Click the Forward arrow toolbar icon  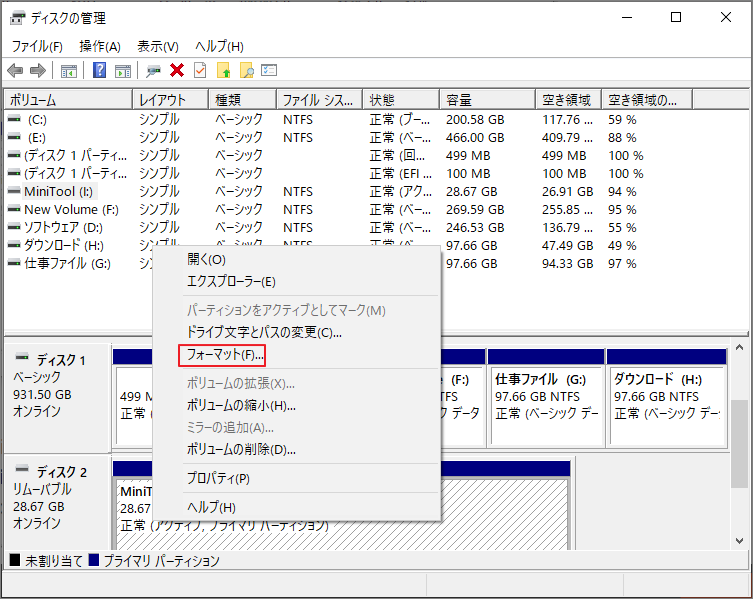tap(38, 71)
